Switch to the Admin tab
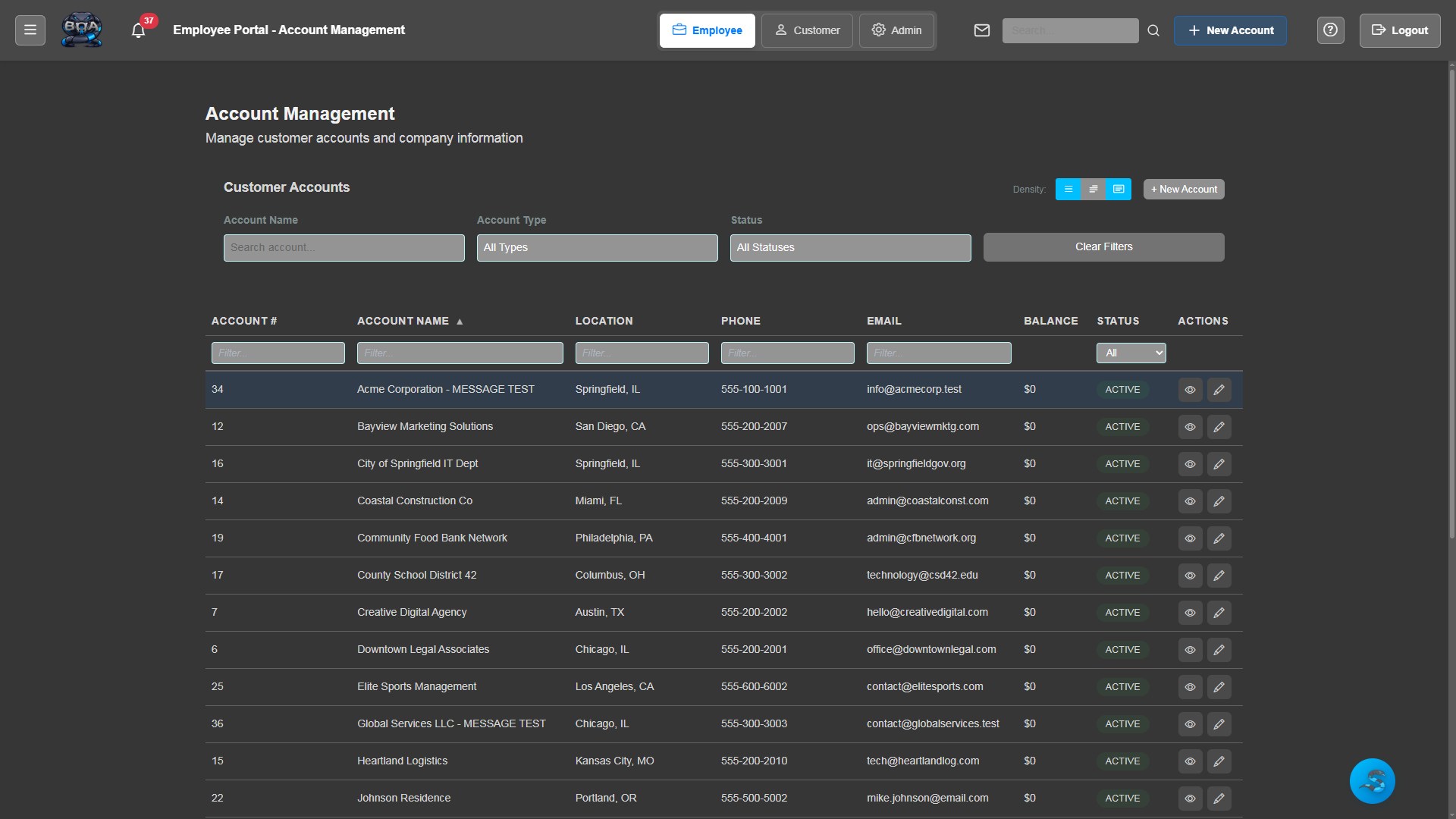 (896, 30)
